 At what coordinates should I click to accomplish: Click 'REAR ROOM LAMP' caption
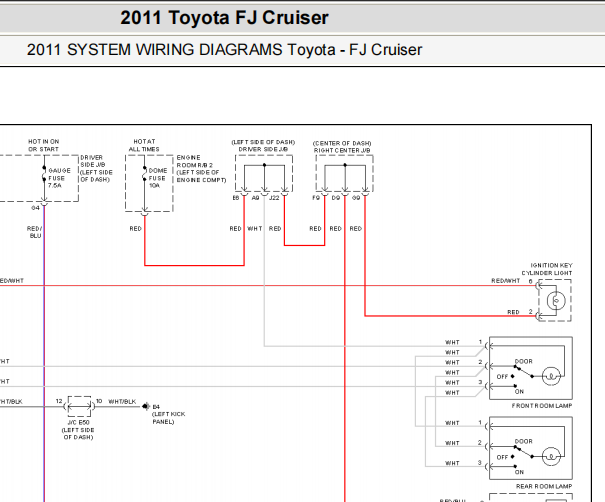[544, 487]
